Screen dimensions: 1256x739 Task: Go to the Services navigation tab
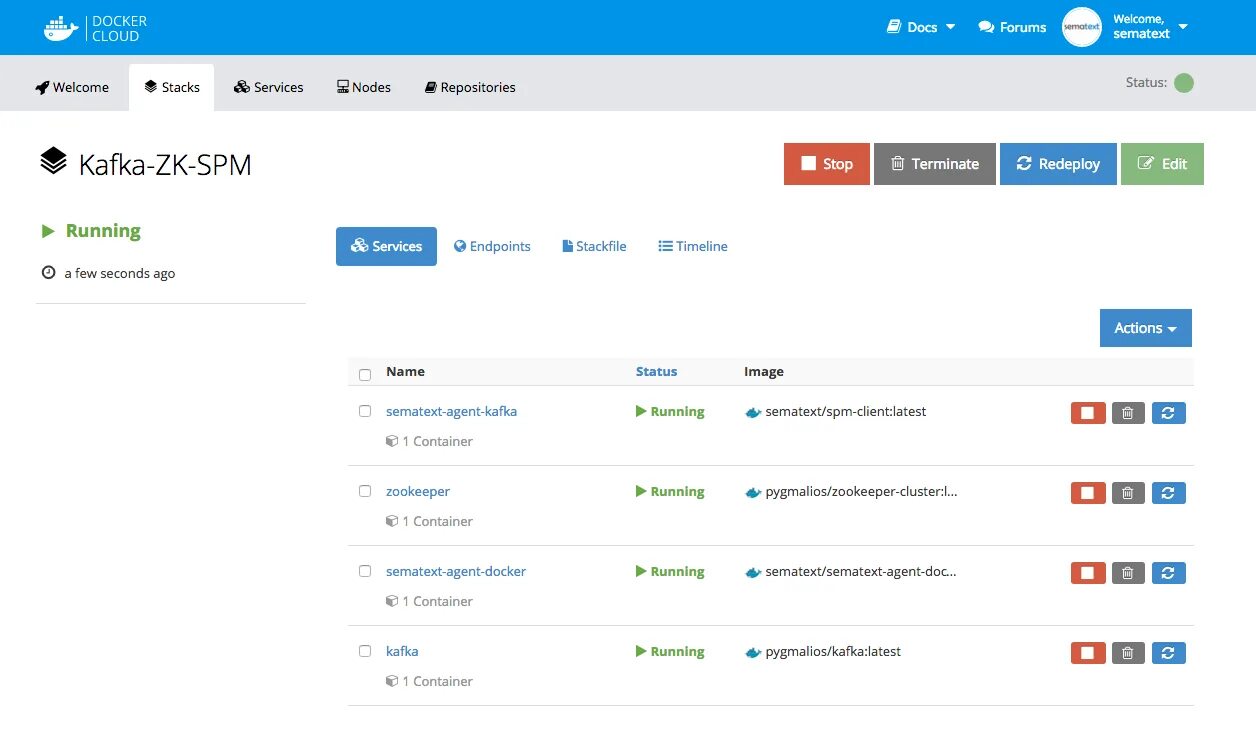(x=268, y=87)
